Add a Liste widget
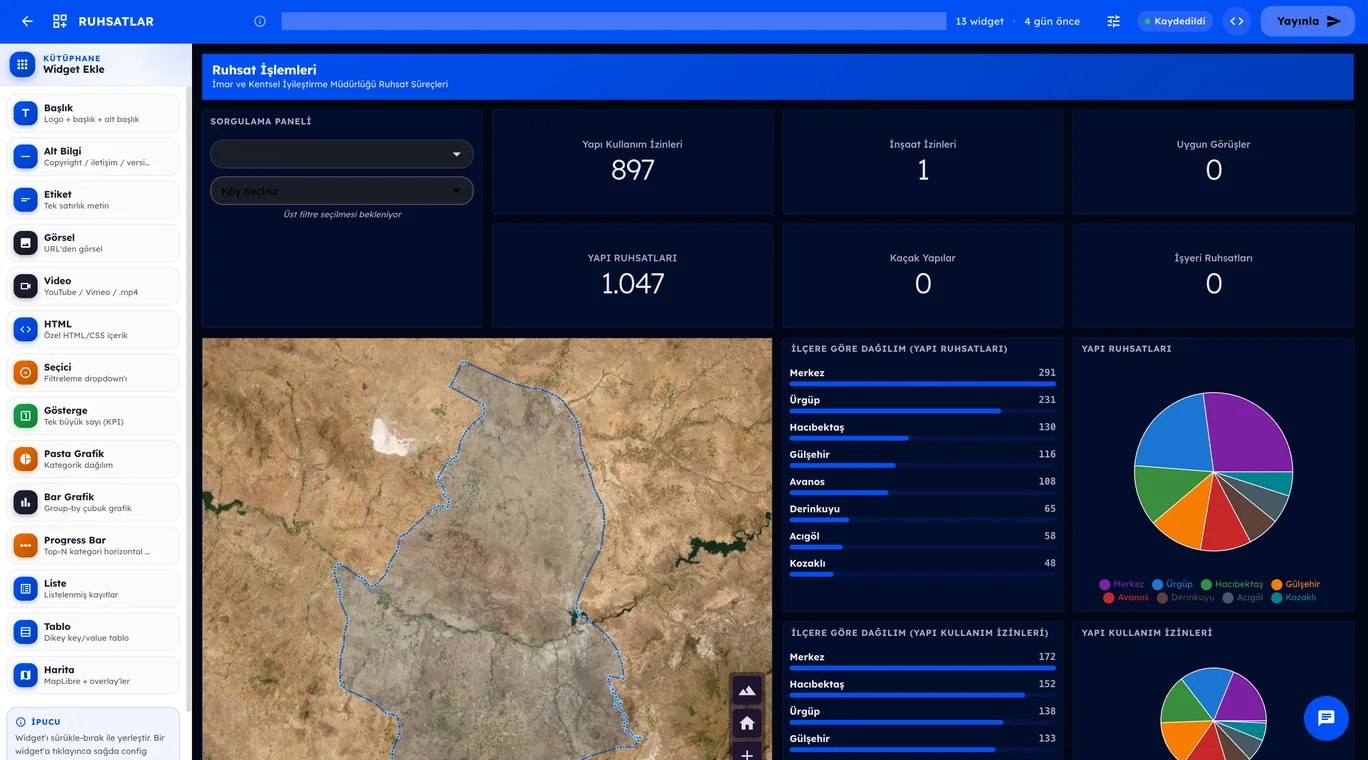Screen dimensions: 1368x760 click(x=93, y=588)
